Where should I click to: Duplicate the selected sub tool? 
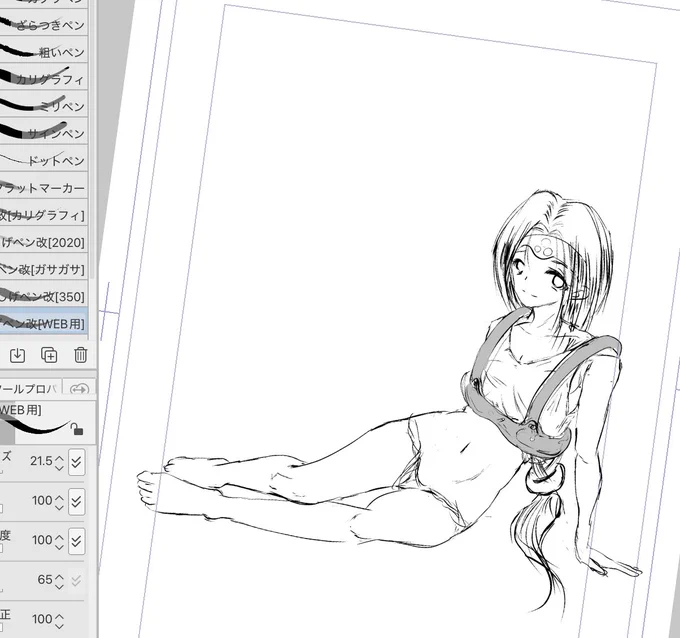pos(49,355)
